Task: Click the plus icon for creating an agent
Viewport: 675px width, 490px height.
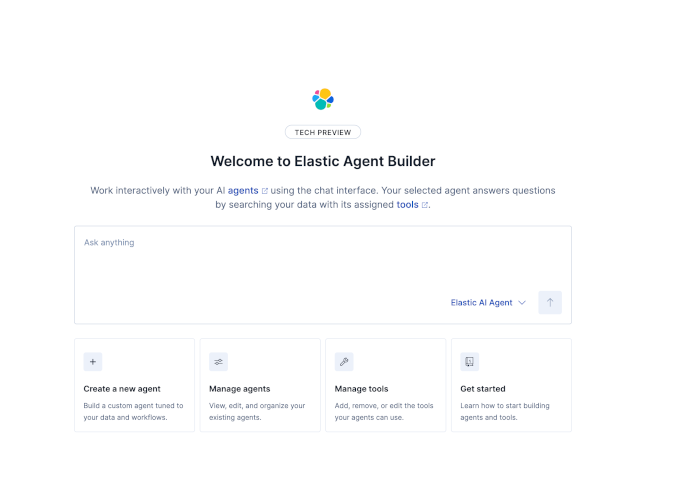Action: 93,362
